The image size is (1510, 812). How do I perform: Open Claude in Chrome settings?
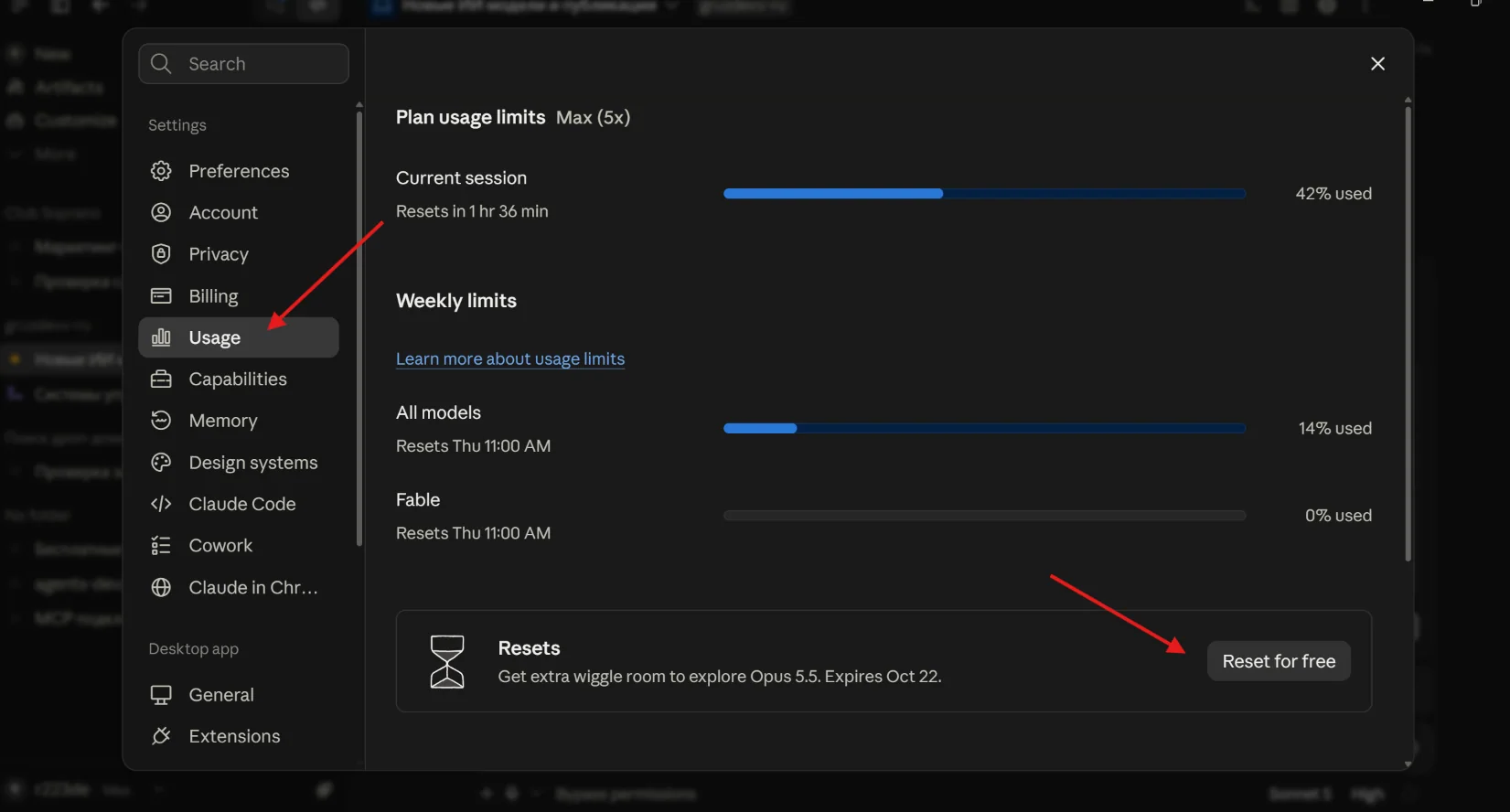click(x=239, y=587)
